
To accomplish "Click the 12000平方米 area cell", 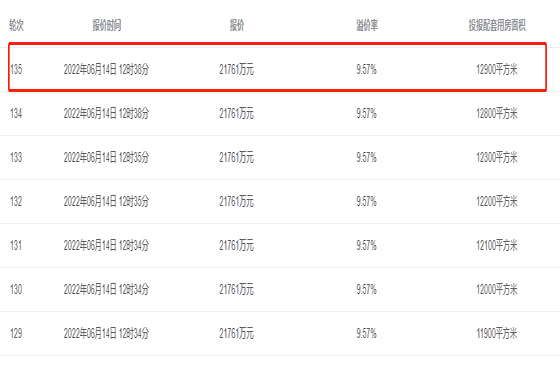I will (497, 289).
